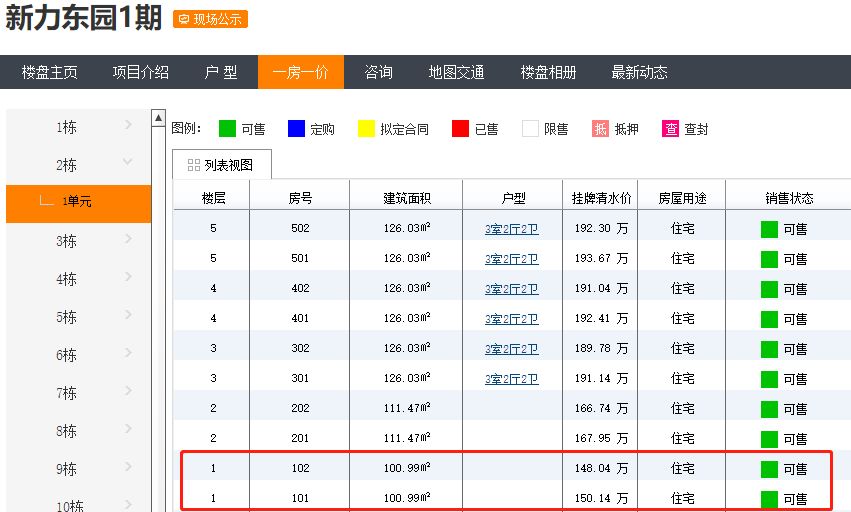Screen dimensions: 851x512
Task: Click green status icon for room 301
Action: [x=769, y=379]
